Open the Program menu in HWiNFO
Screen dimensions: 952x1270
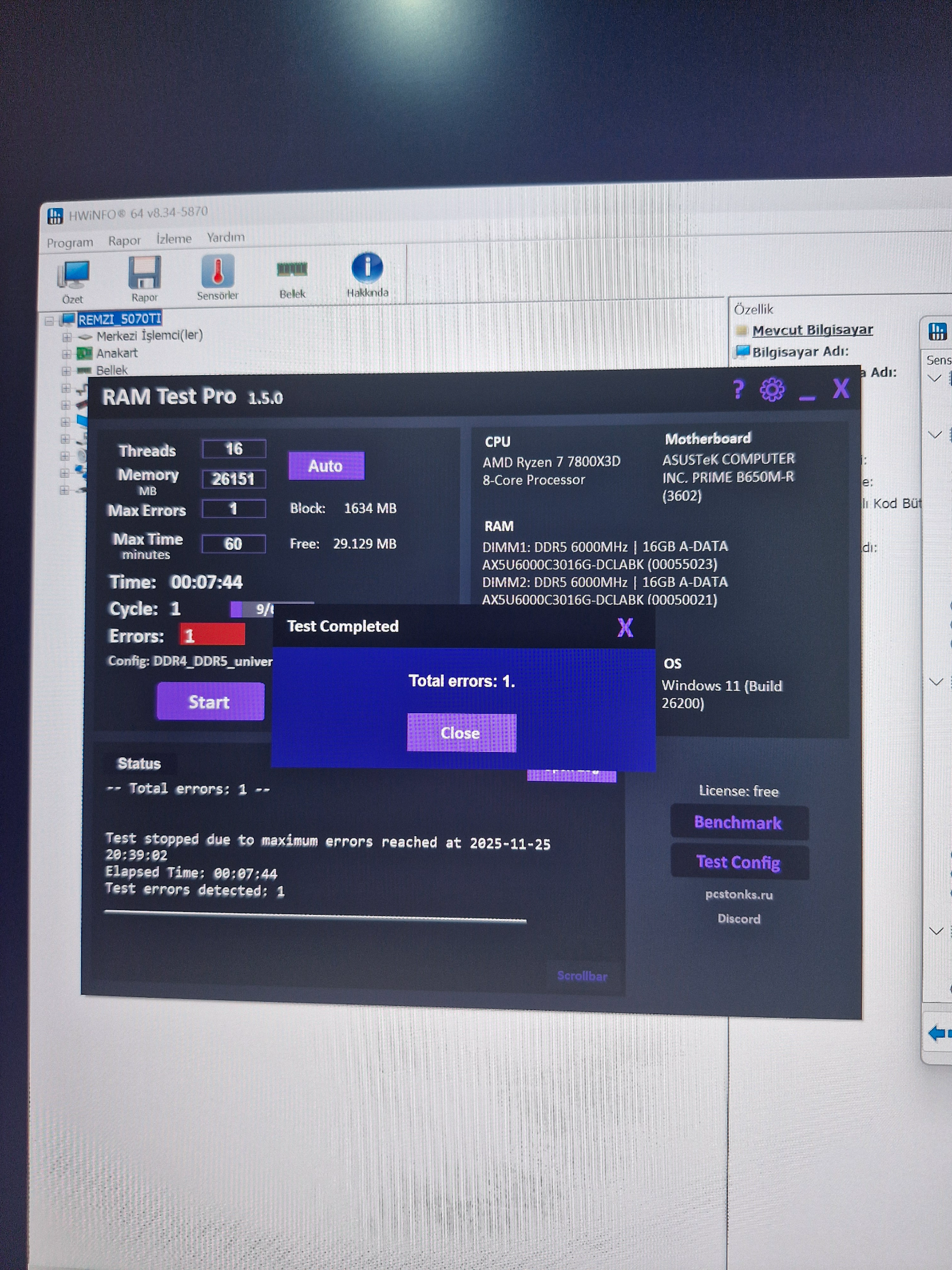point(70,242)
